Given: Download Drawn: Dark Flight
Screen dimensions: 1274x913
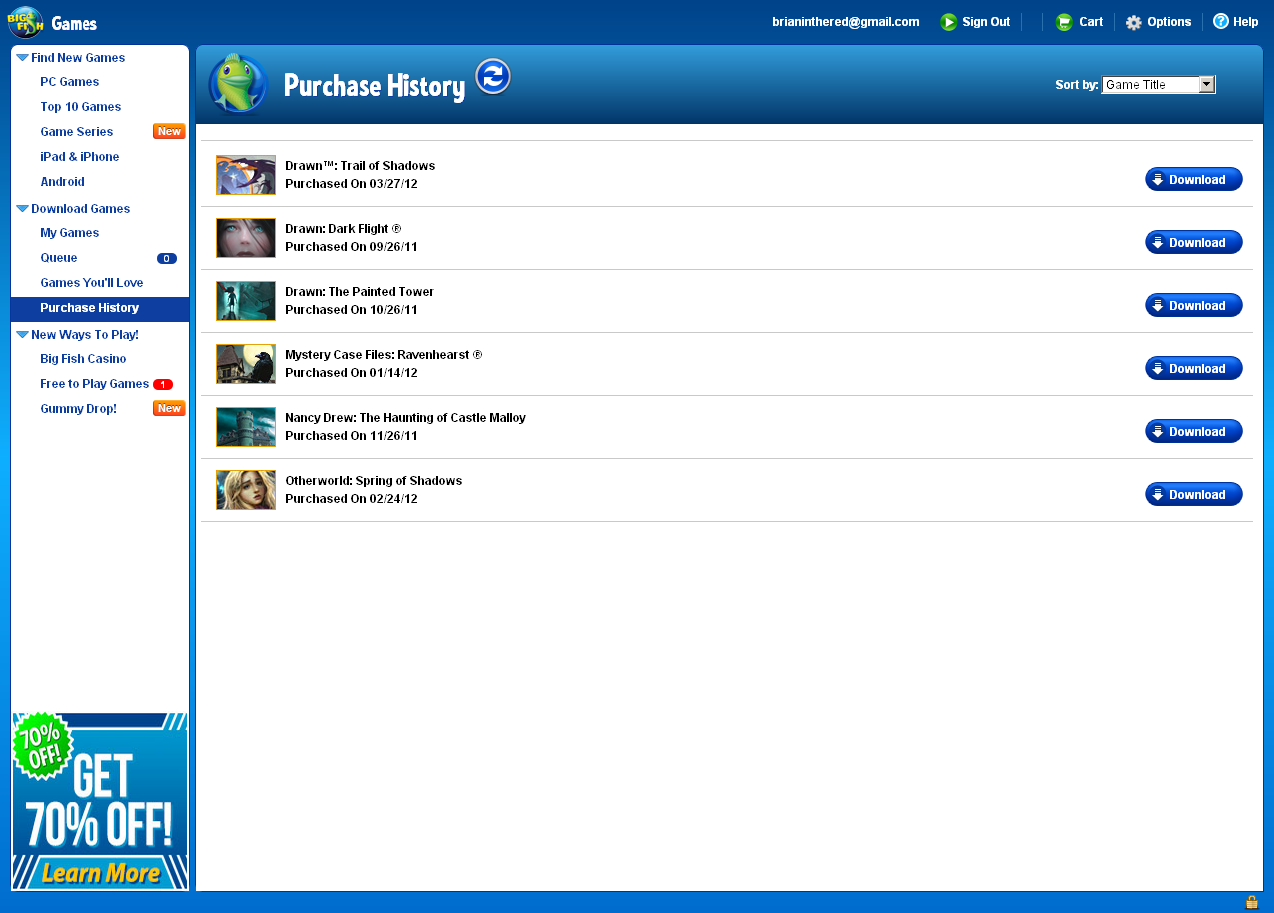Looking at the screenshot, I should [x=1194, y=243].
